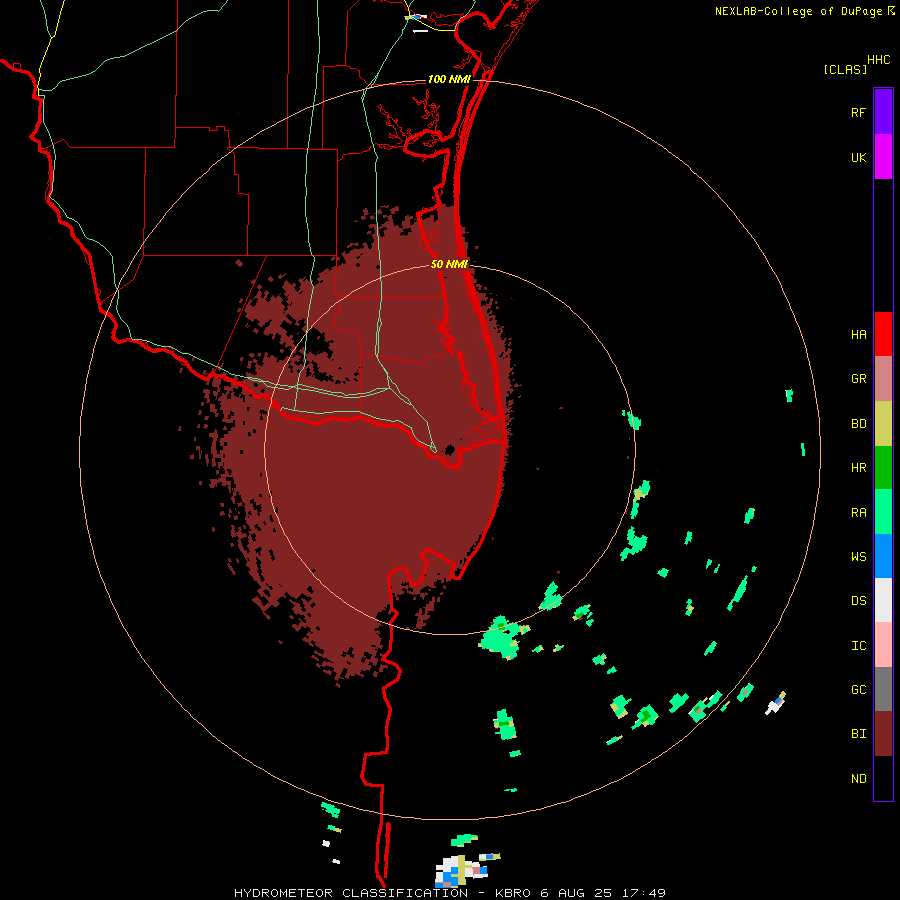
Task: Click the RF purple legend swatch
Action: [x=883, y=112]
